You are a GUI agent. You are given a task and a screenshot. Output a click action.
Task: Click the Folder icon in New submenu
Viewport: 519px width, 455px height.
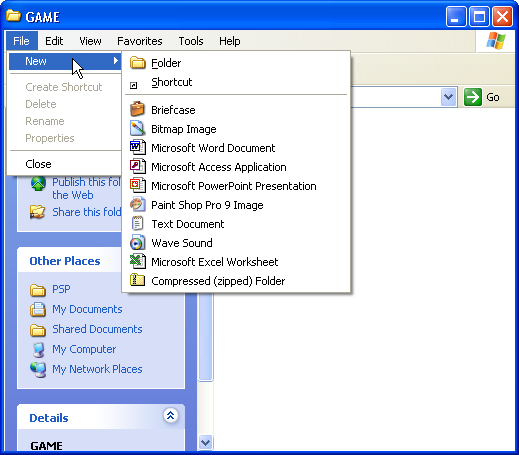click(138, 63)
